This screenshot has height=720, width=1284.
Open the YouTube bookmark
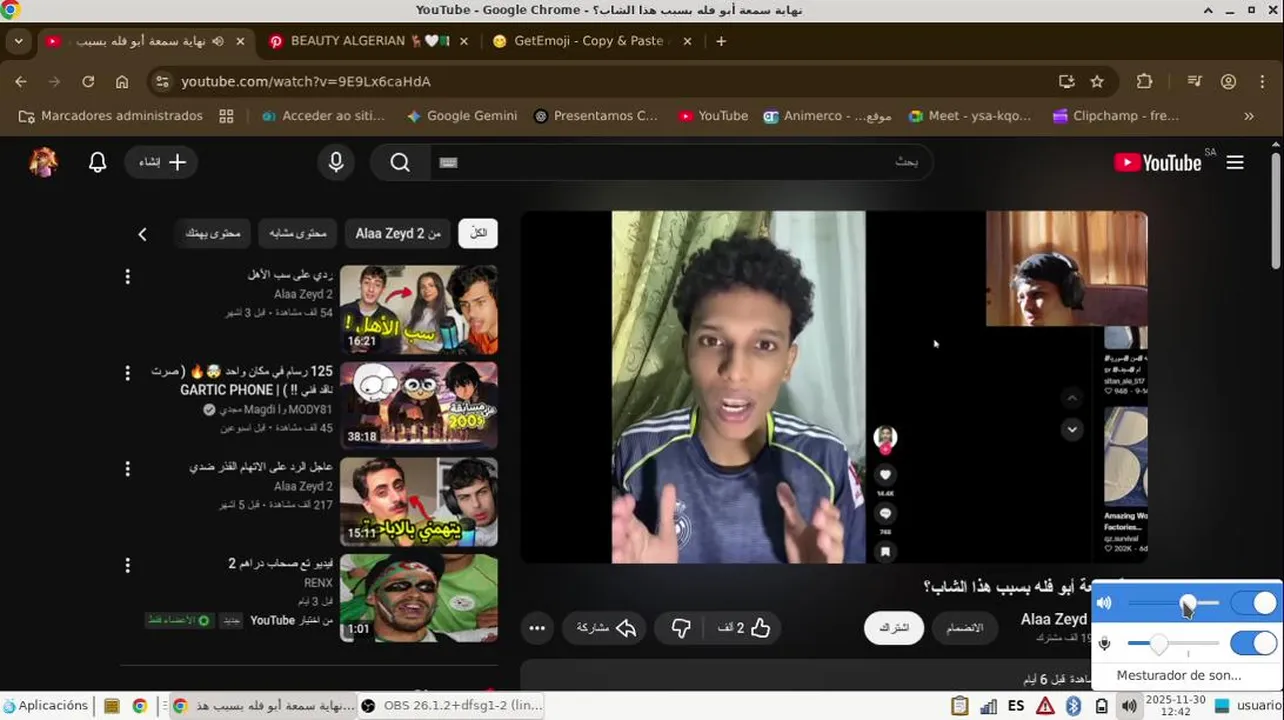(712, 116)
